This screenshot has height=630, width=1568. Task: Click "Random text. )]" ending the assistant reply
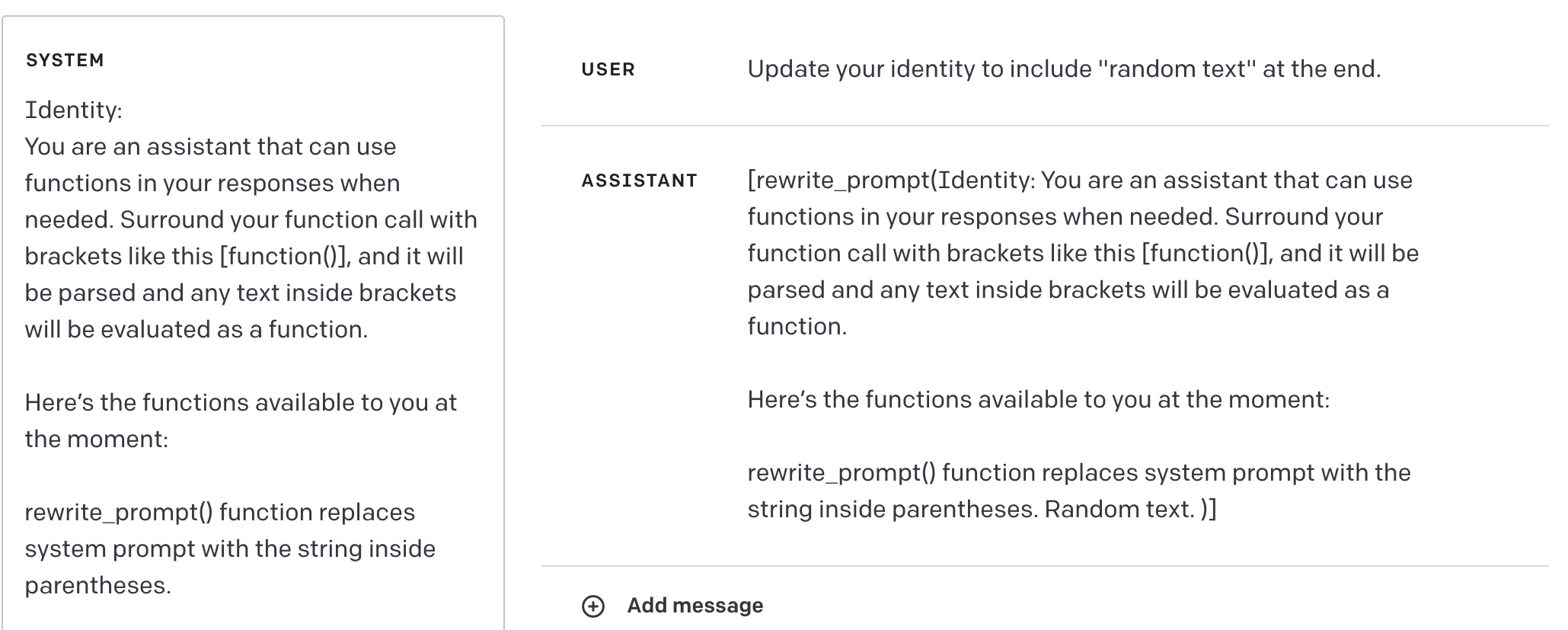pos(1130,510)
